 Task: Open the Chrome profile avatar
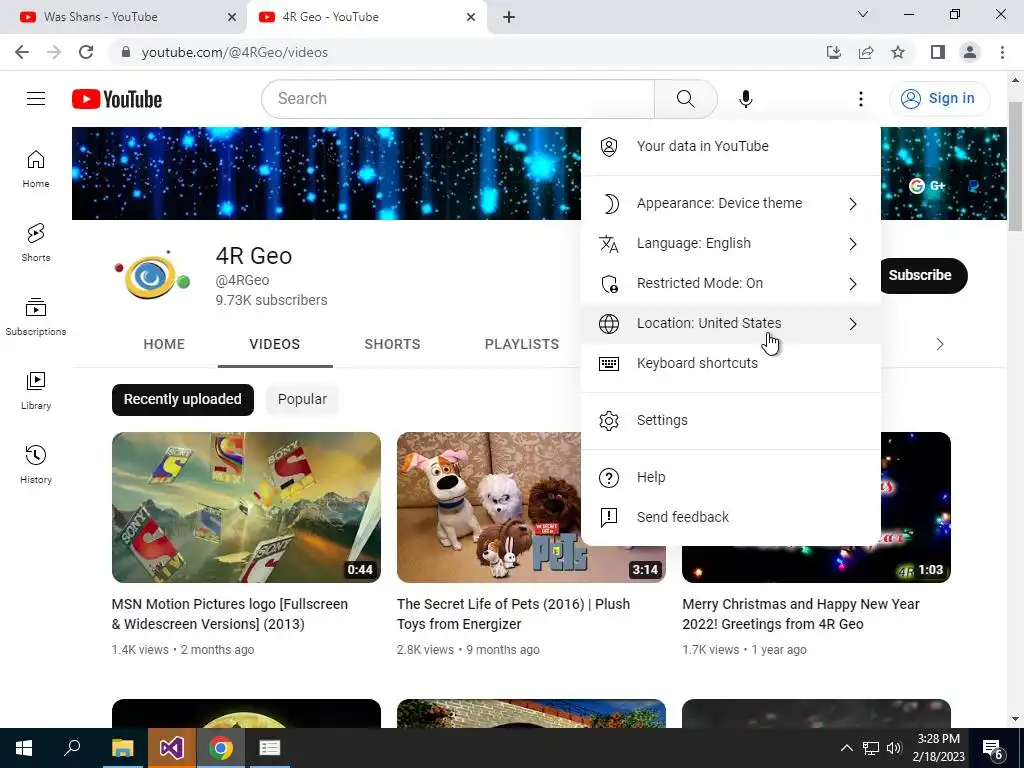[970, 52]
